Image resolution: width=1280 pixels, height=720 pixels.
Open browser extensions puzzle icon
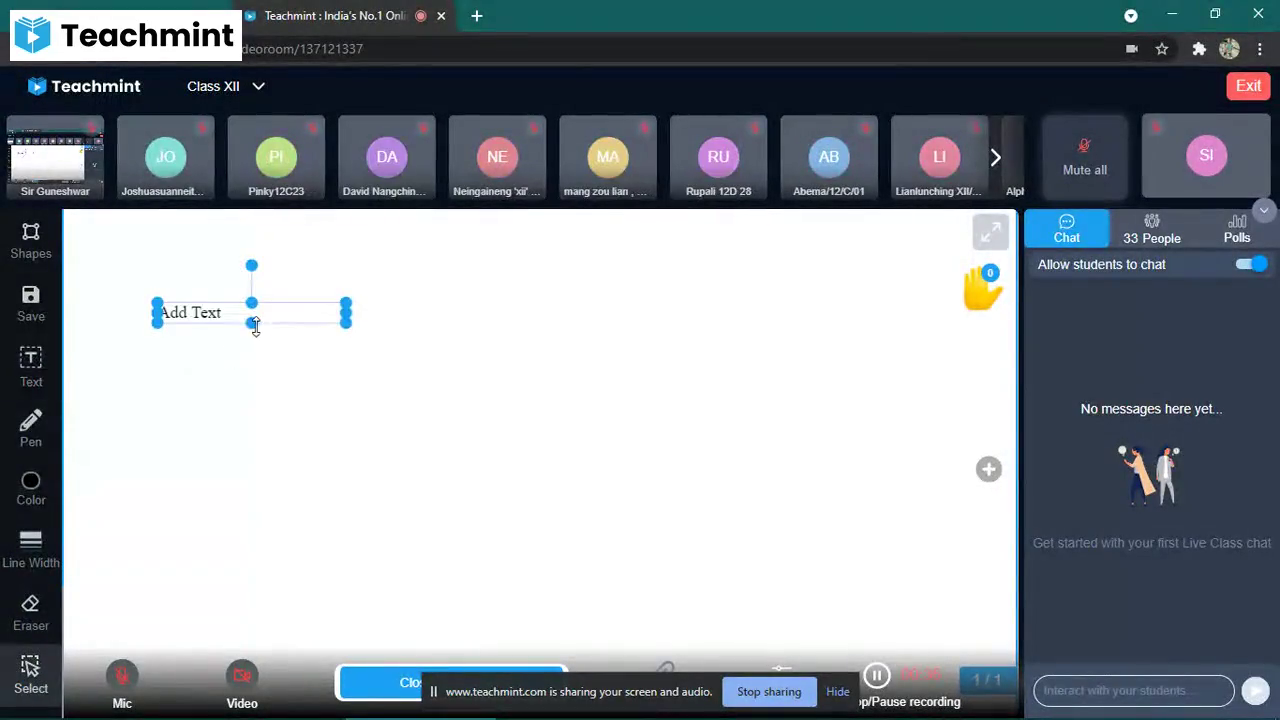[1199, 49]
